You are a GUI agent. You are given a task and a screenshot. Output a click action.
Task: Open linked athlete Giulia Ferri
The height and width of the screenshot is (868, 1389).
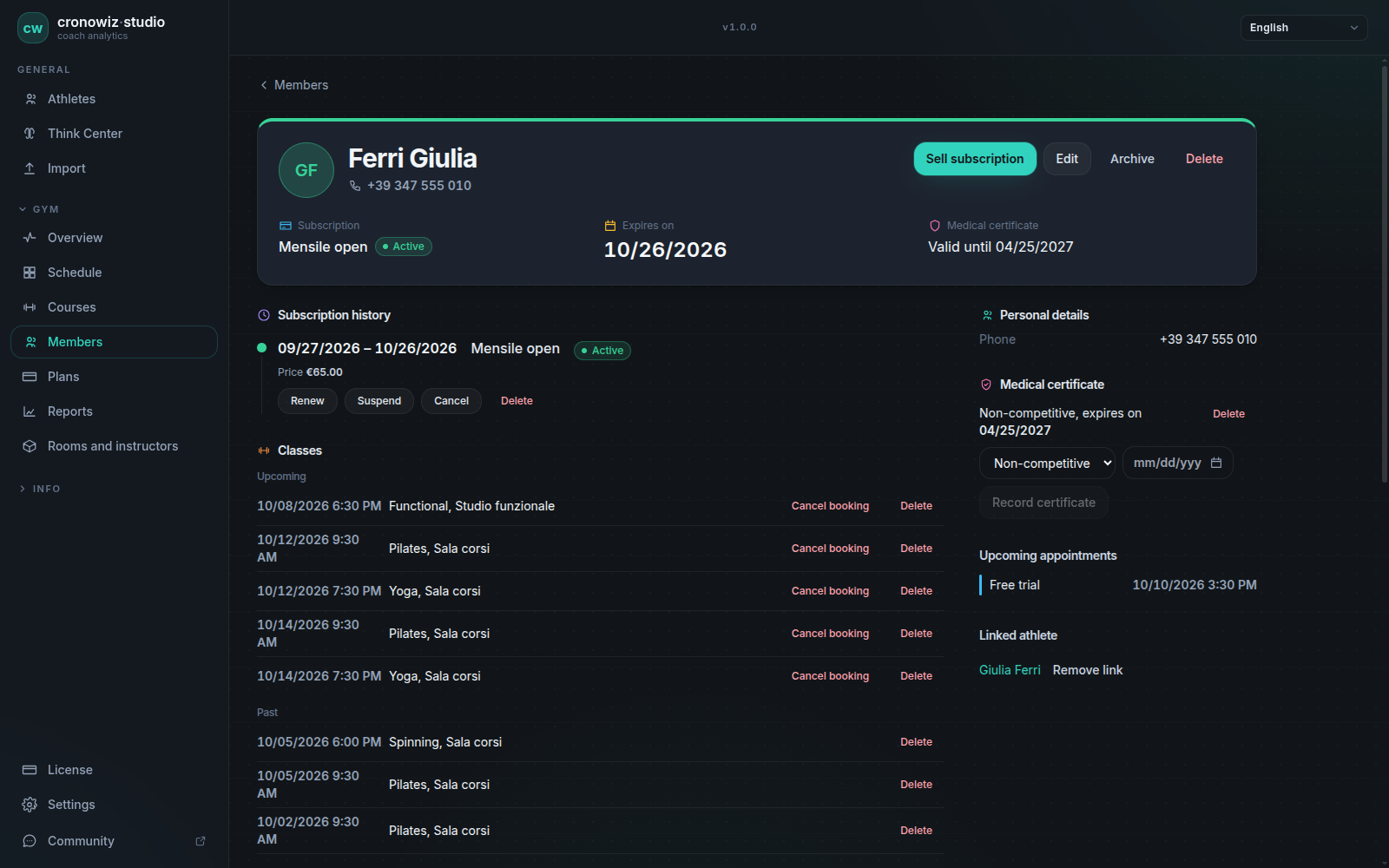[x=1010, y=670]
